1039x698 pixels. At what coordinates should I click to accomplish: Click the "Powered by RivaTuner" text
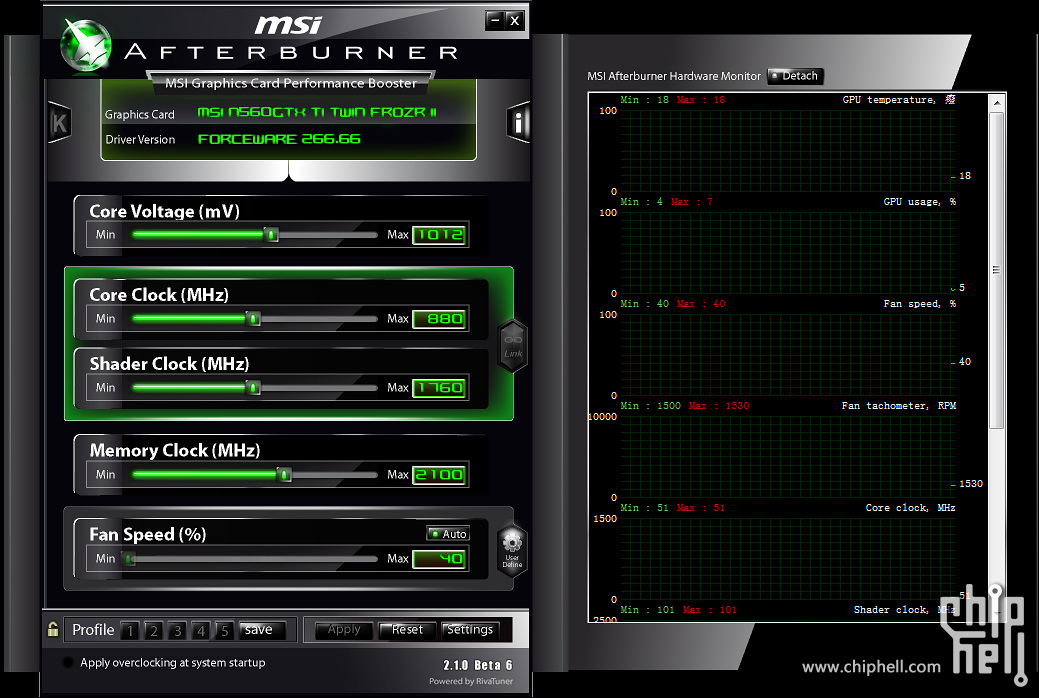[x=470, y=681]
